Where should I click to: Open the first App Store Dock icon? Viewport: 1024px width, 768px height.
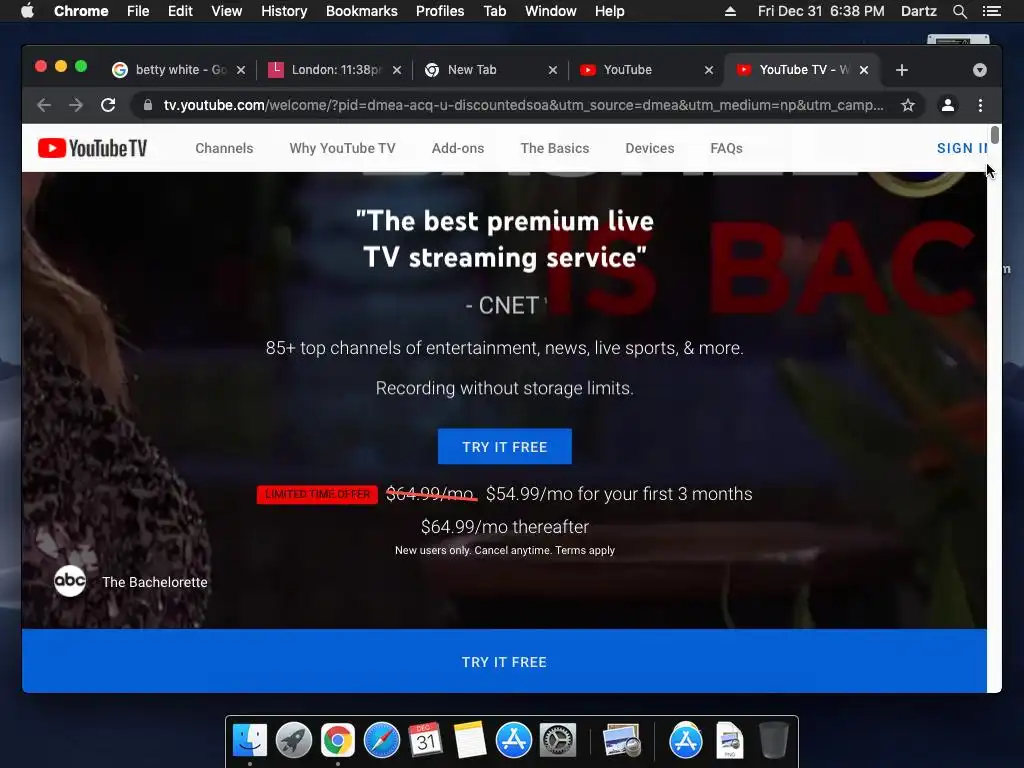(513, 740)
